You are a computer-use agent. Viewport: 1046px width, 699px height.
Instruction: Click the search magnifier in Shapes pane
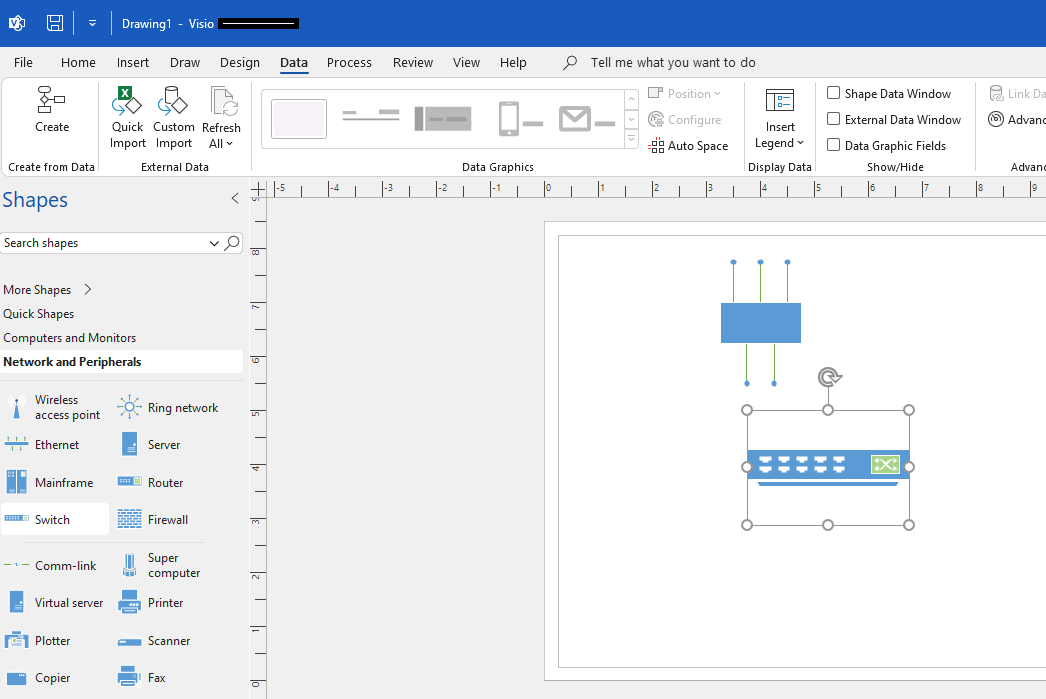[231, 243]
